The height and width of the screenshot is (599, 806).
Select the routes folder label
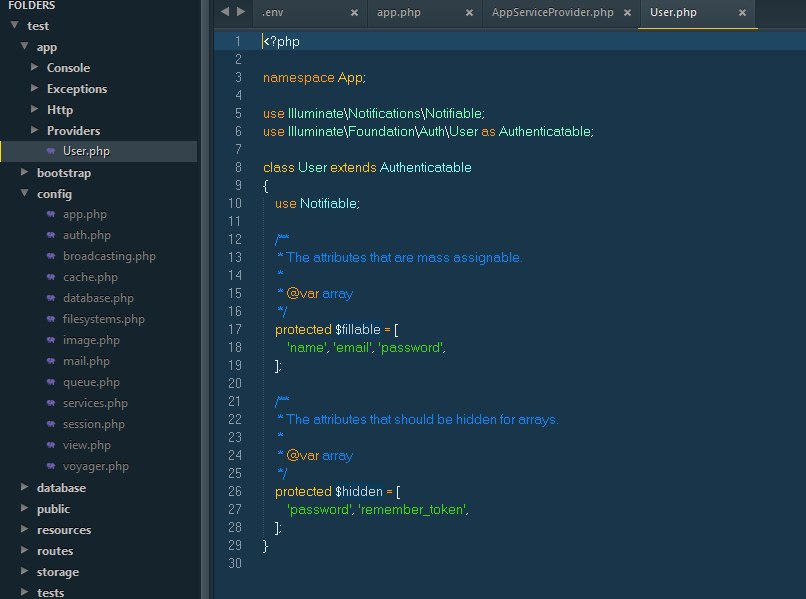point(55,551)
